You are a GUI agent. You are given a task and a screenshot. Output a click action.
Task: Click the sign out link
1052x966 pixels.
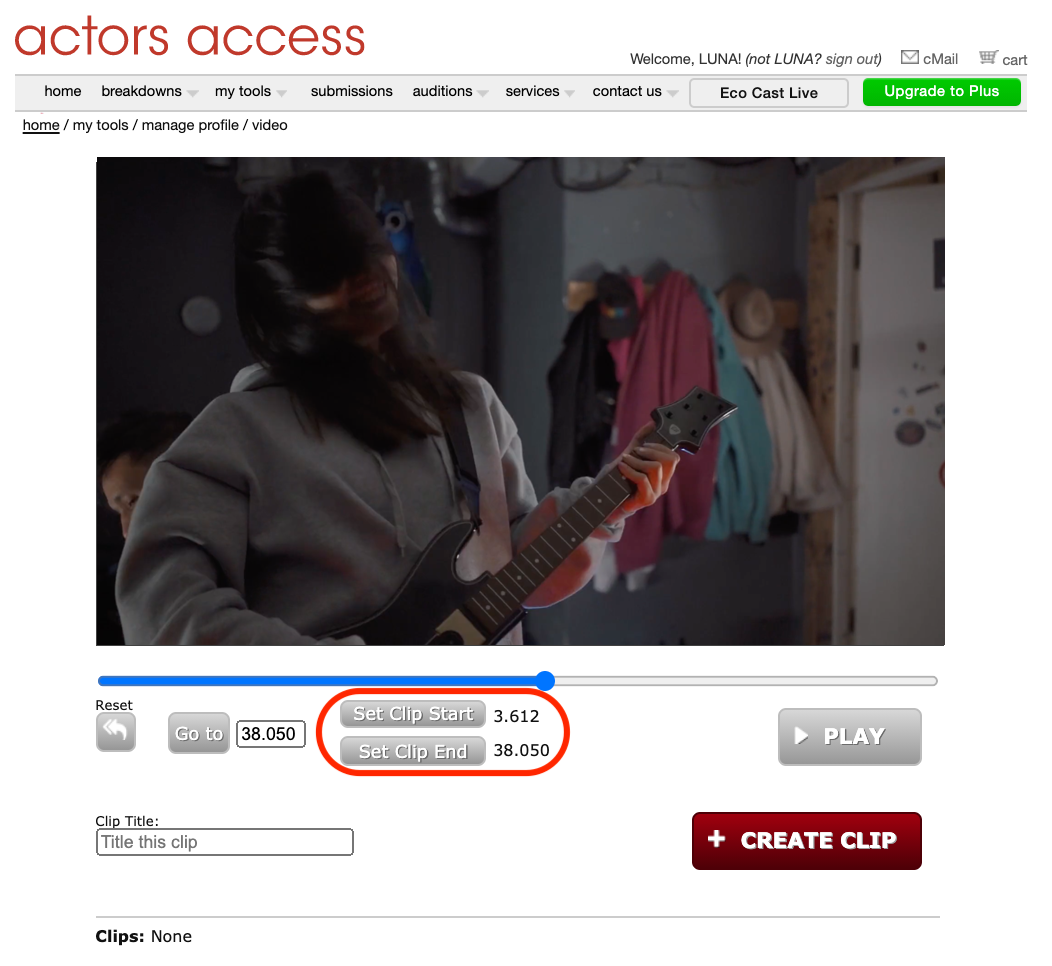(851, 59)
